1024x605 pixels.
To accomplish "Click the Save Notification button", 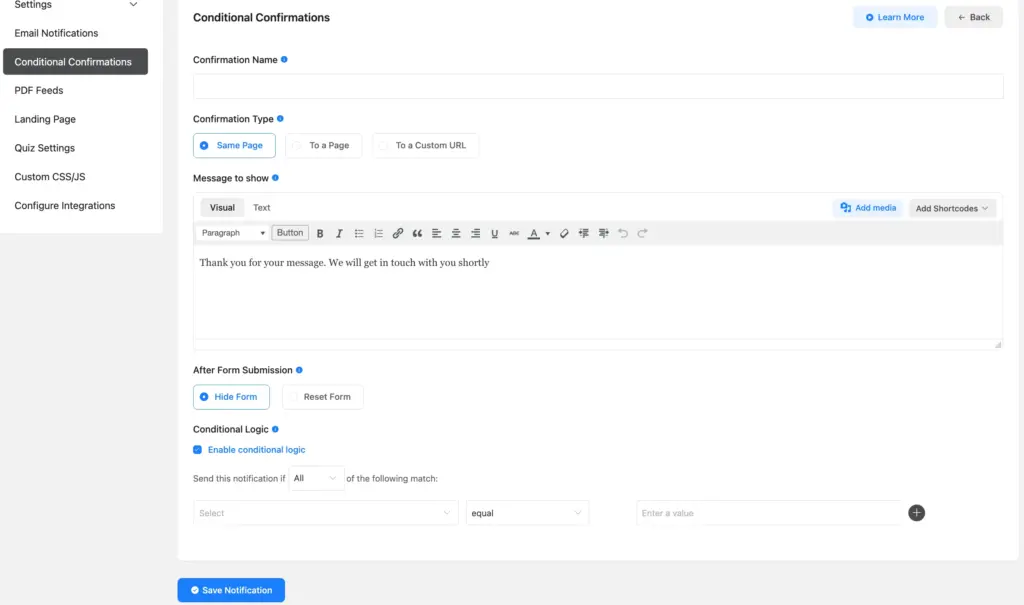I will click(x=231, y=590).
